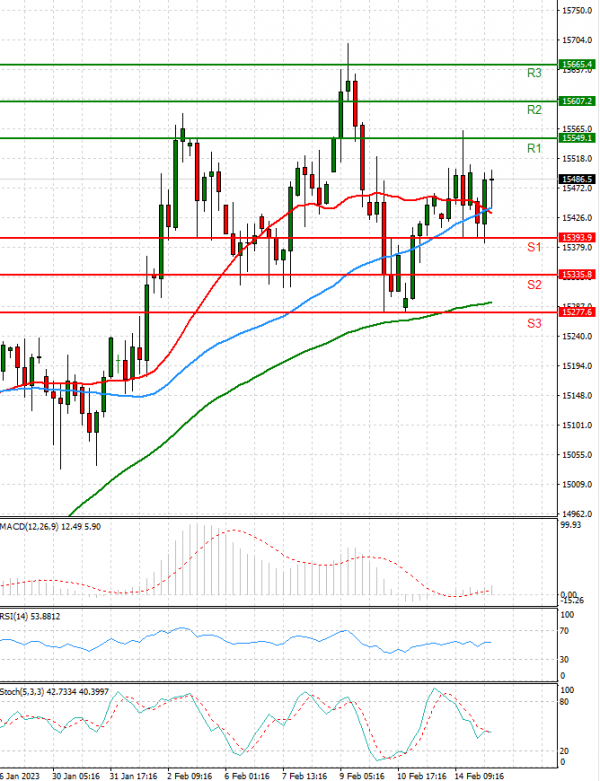The width and height of the screenshot is (600, 781).
Task: Select the 15335.8 price tag
Action: coord(577,274)
